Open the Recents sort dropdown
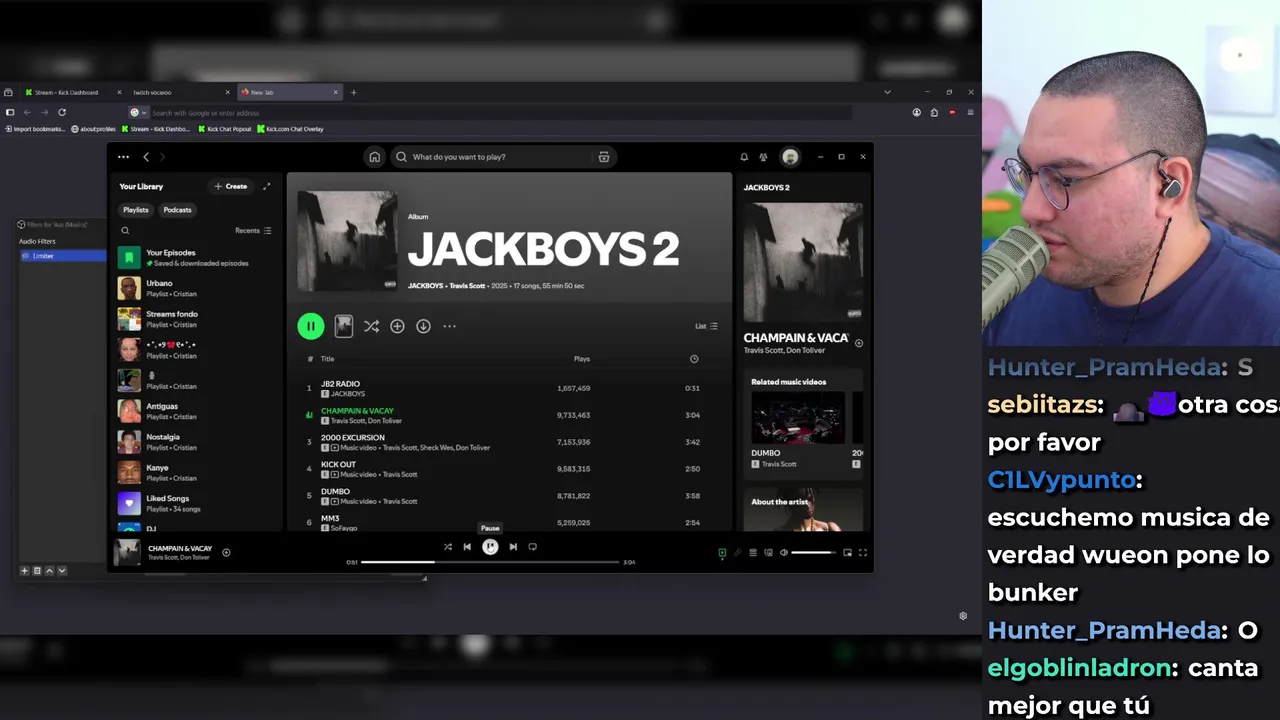 click(x=253, y=231)
